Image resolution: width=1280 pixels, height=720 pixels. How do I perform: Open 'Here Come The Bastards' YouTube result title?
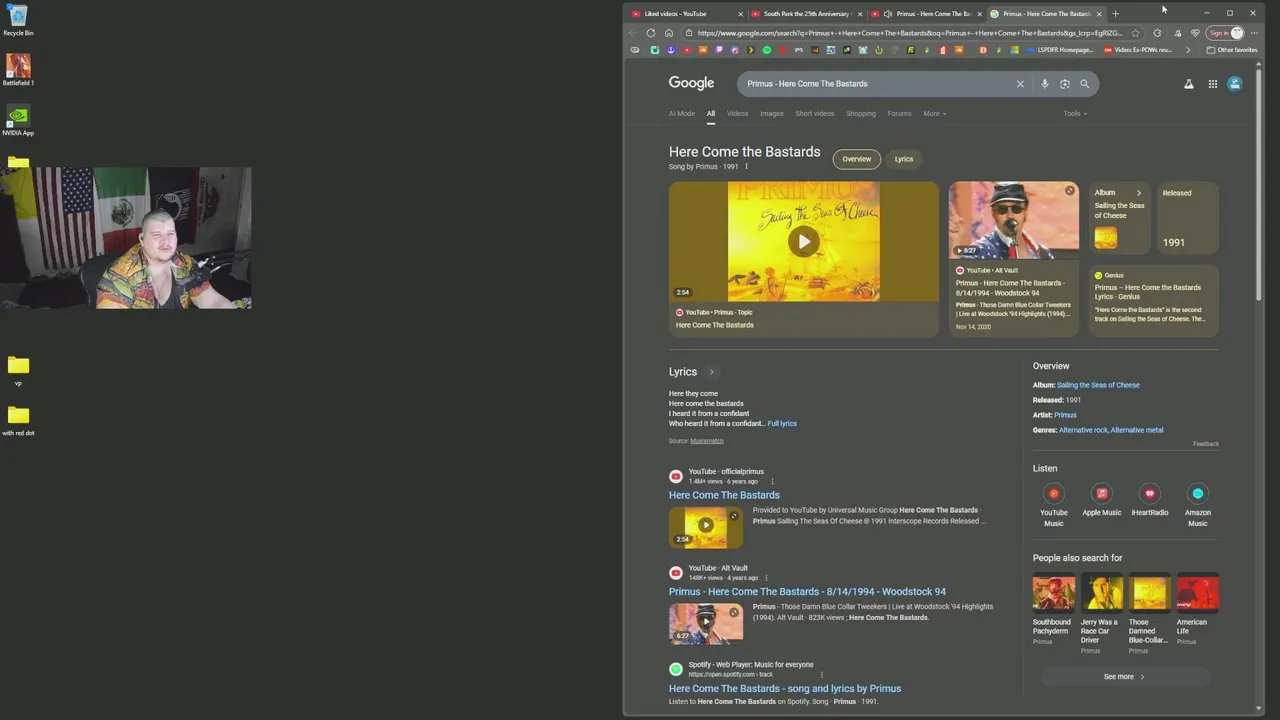pyautogui.click(x=724, y=495)
